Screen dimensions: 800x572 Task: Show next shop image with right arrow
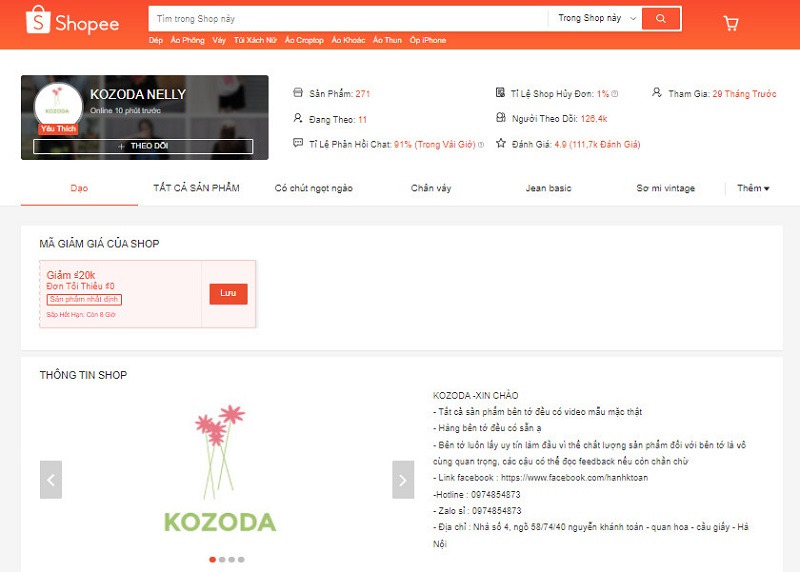point(403,480)
